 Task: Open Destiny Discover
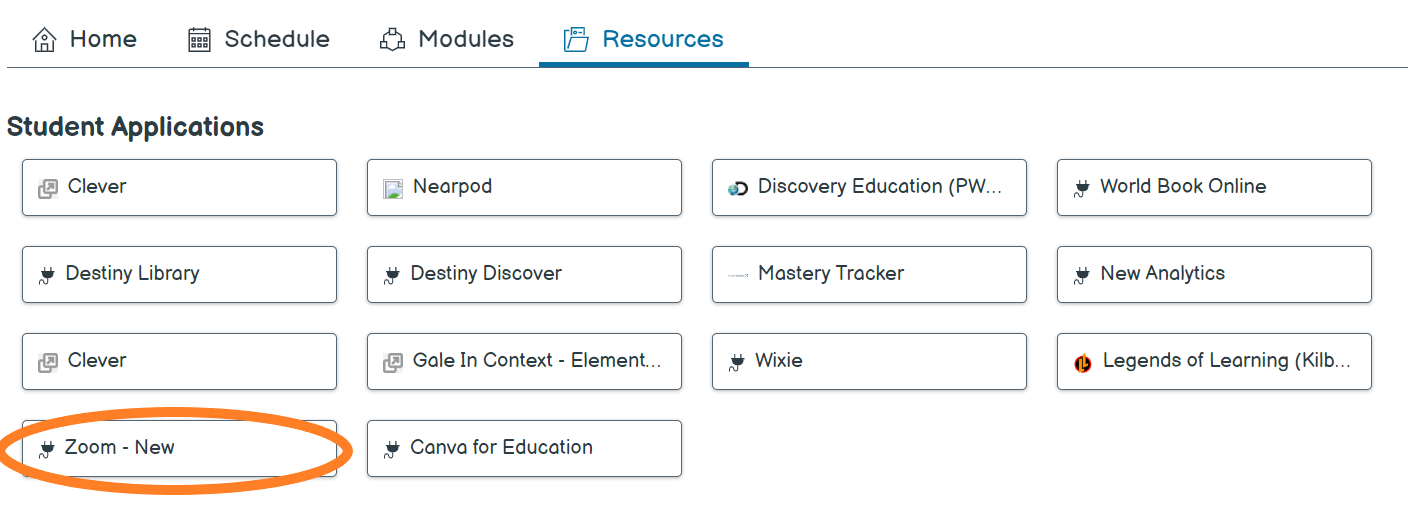pos(524,274)
